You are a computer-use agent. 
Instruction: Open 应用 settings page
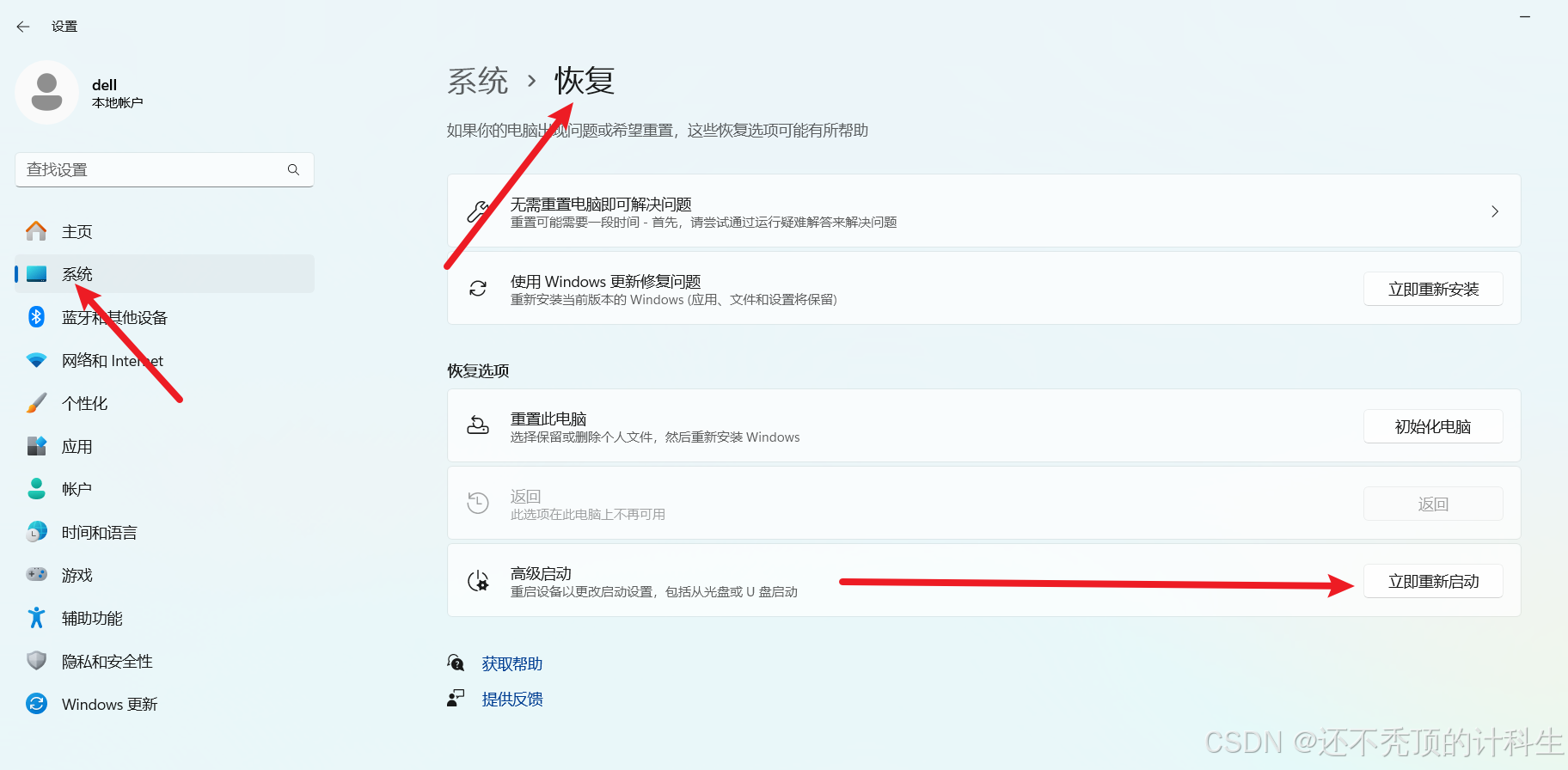(164, 446)
